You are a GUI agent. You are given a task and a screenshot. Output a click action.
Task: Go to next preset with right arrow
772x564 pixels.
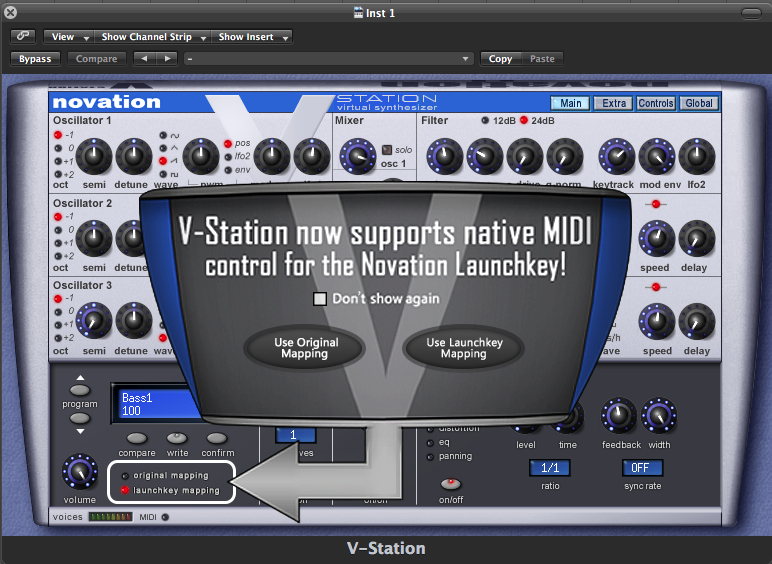pos(167,59)
